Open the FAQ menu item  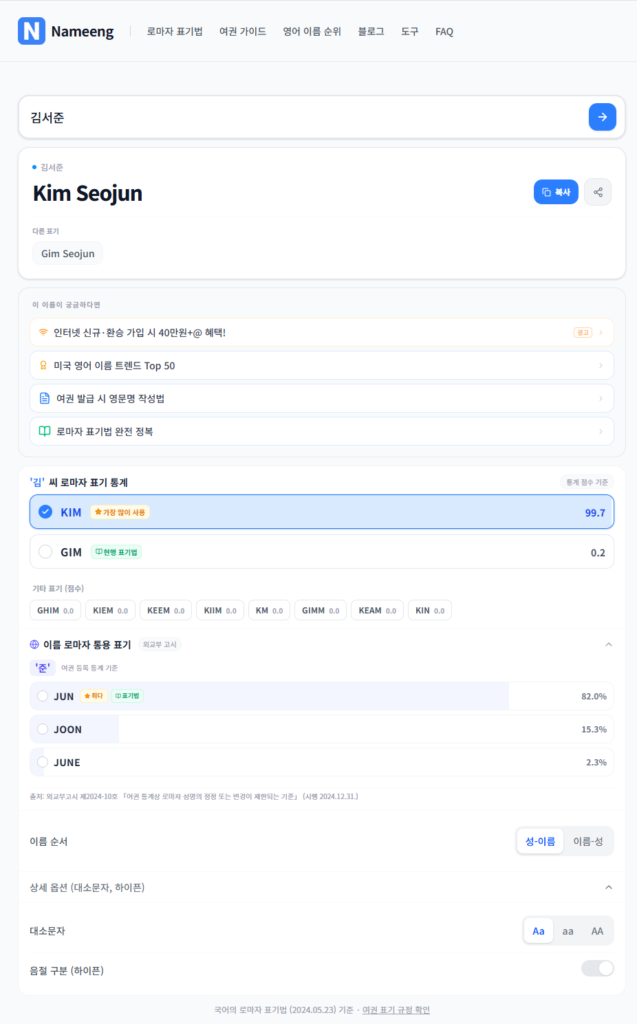[x=443, y=31]
